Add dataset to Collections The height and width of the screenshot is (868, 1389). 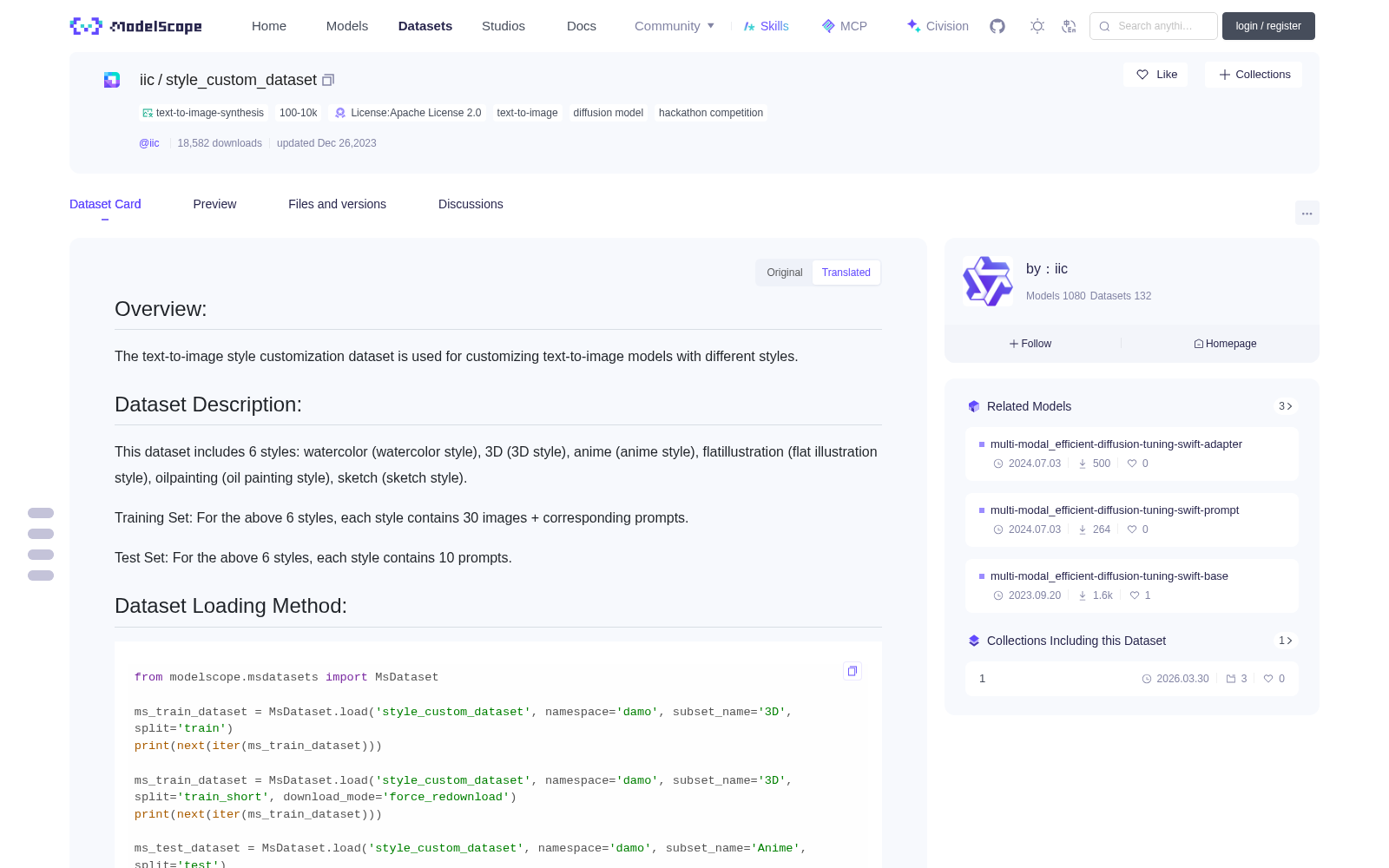coord(1254,75)
